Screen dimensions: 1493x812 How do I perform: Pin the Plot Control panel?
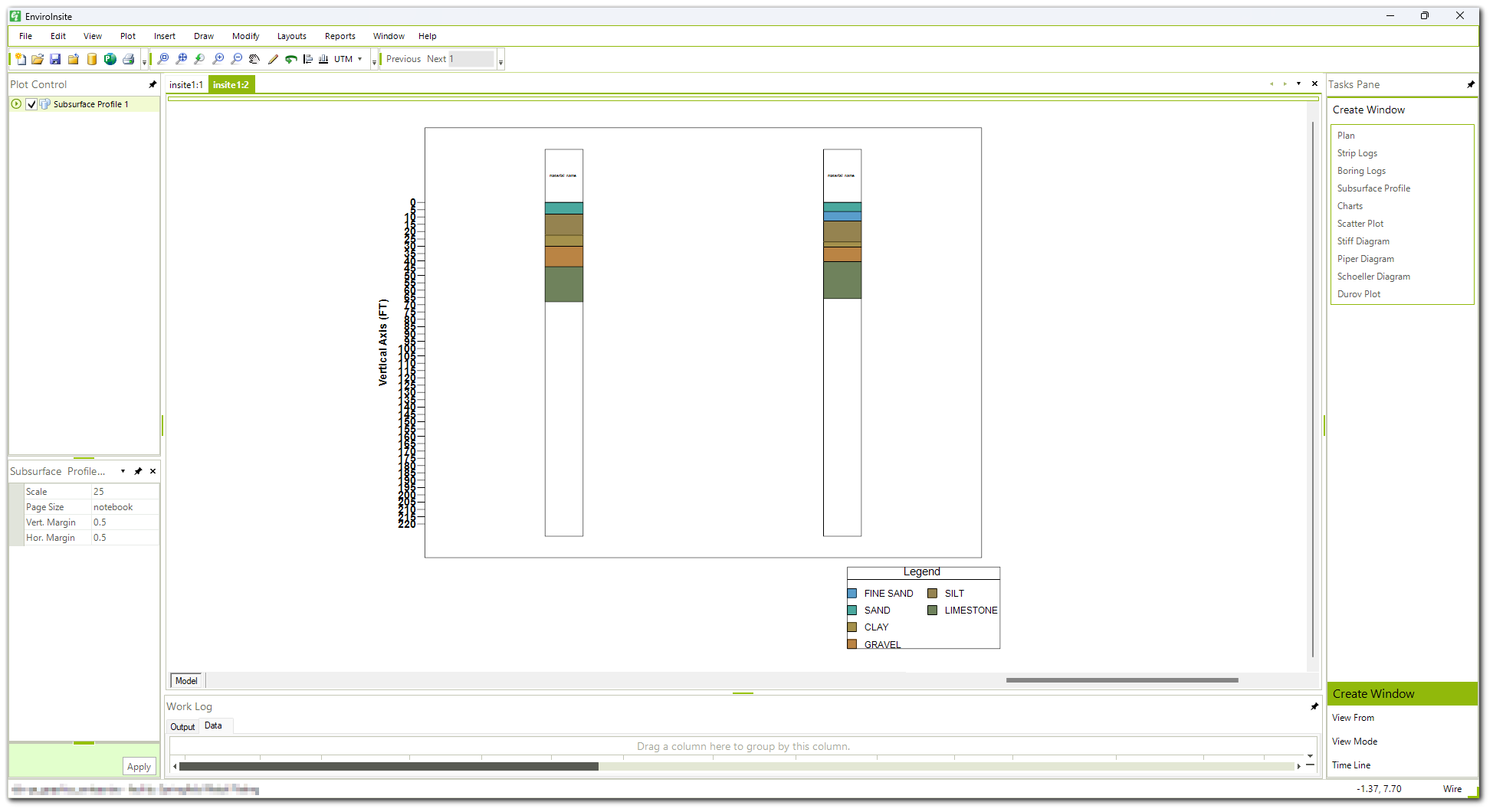point(153,84)
